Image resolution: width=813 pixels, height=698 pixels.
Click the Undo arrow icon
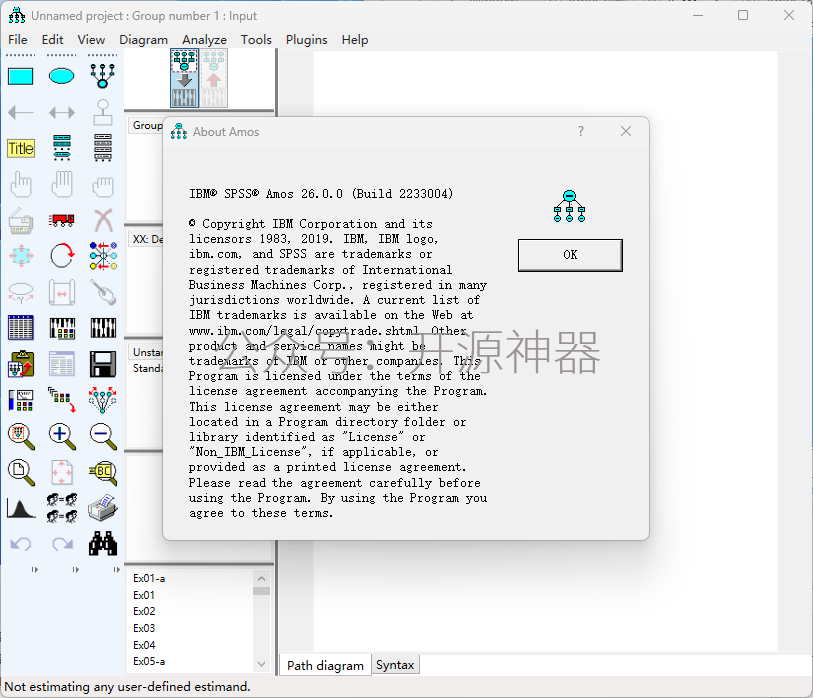21,544
